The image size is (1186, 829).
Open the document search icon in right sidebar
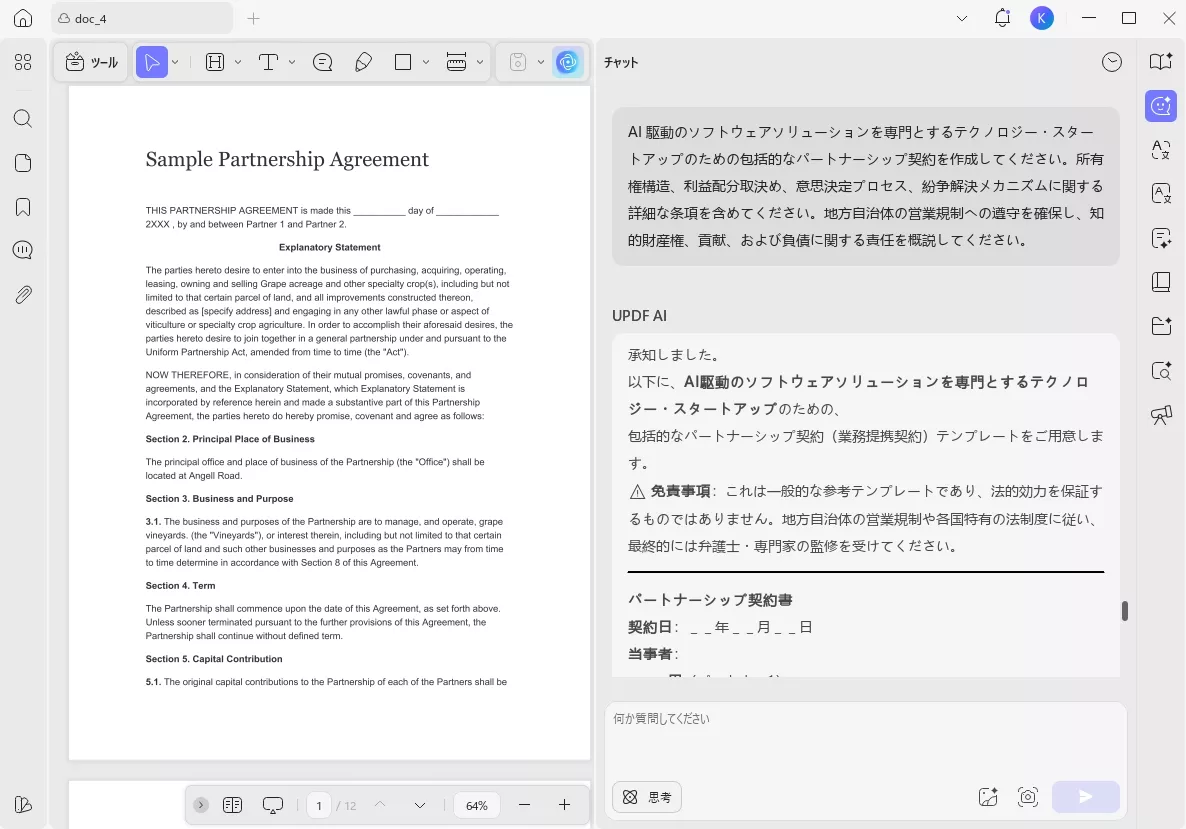pyautogui.click(x=1161, y=371)
